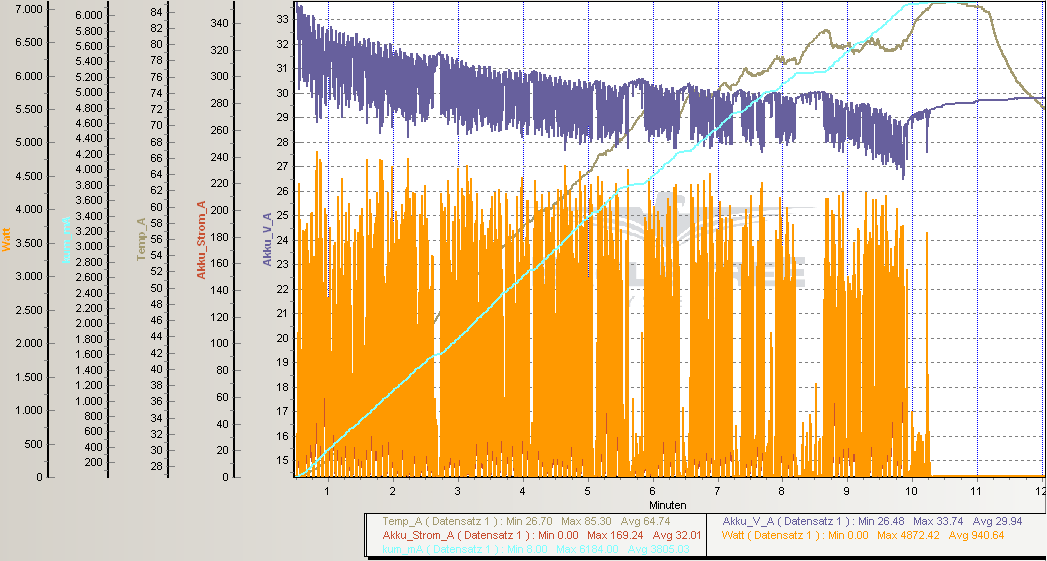1047x561 pixels.
Task: Click the 7.000 tick on Watt axis
Action: [29, 9]
